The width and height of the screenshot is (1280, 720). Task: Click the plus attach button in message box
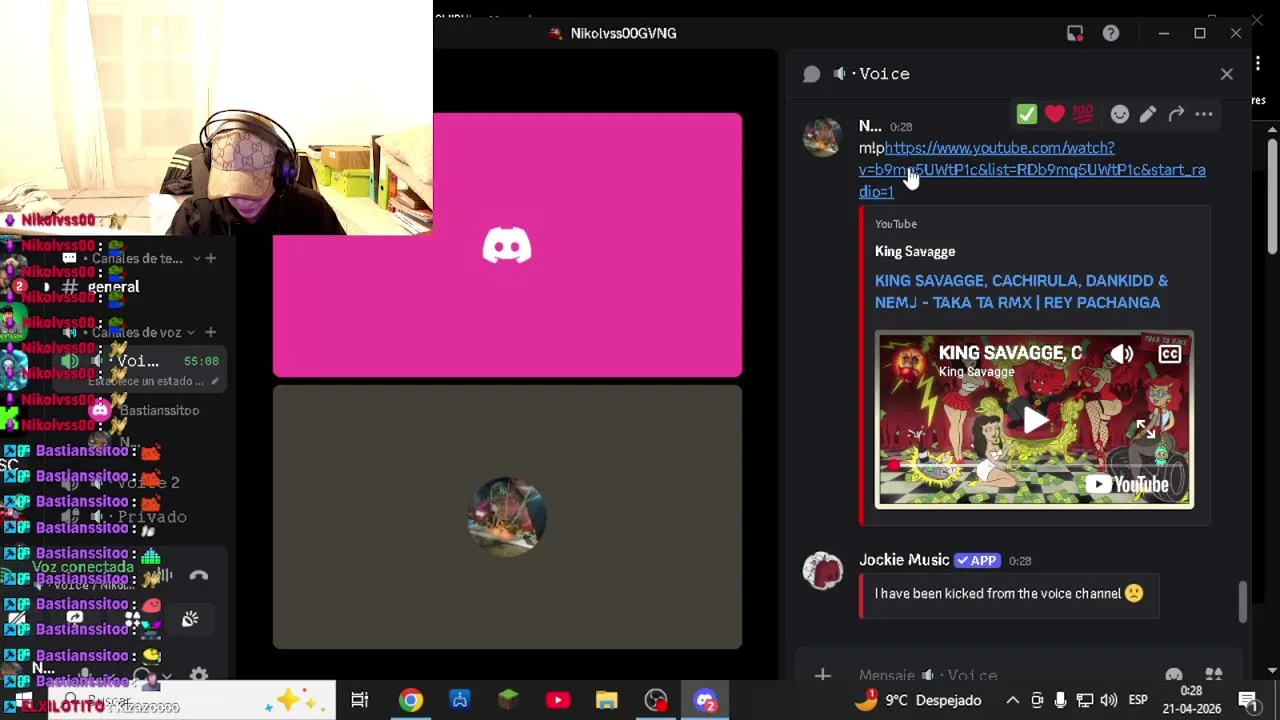(822, 676)
